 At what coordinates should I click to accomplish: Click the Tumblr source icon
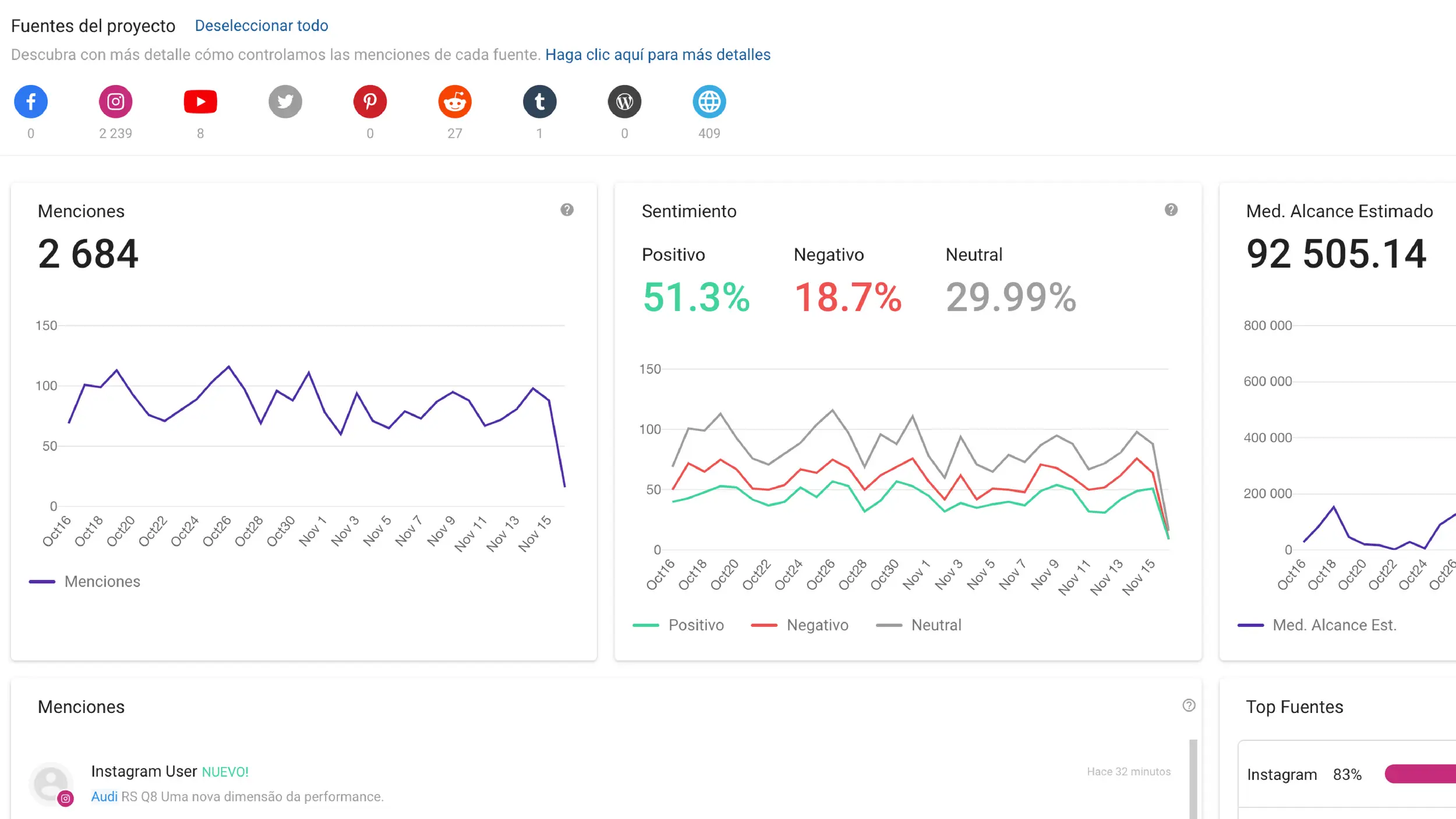539,102
